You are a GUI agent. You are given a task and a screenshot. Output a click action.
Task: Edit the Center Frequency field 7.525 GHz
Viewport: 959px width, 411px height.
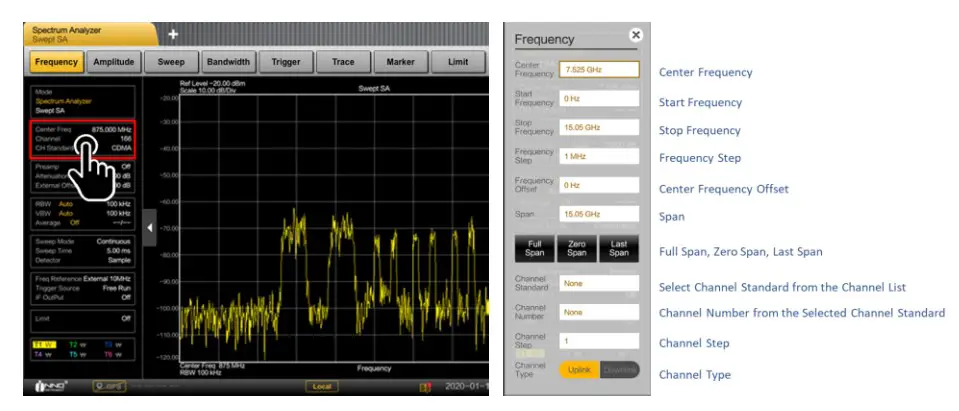tap(599, 70)
